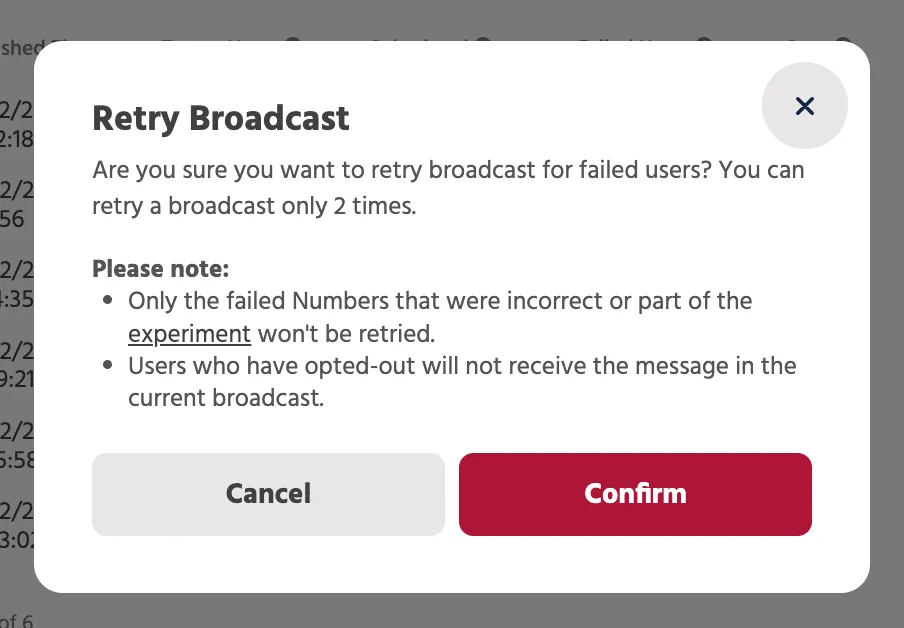Click the retry confirmation question paragraph
This screenshot has width=904, height=628.
pos(448,188)
